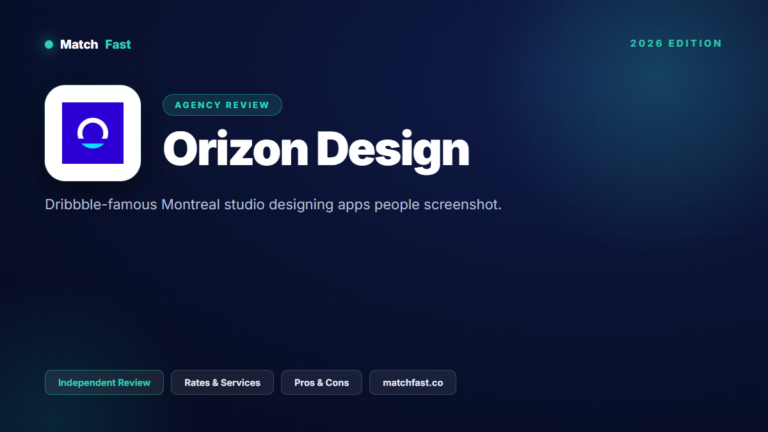Open the Rates & Services pill
768x432 pixels.
(x=222, y=383)
